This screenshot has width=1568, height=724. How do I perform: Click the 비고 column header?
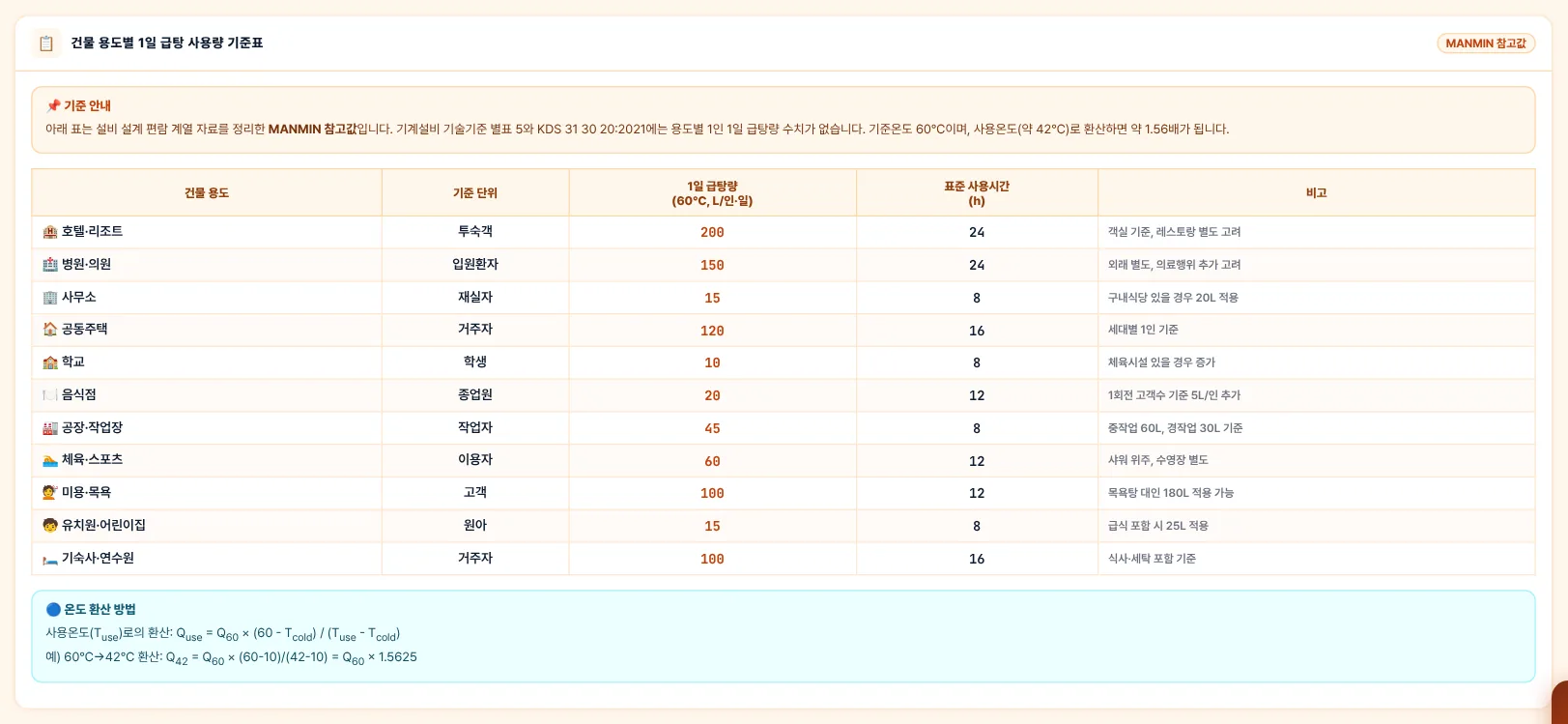click(1317, 193)
